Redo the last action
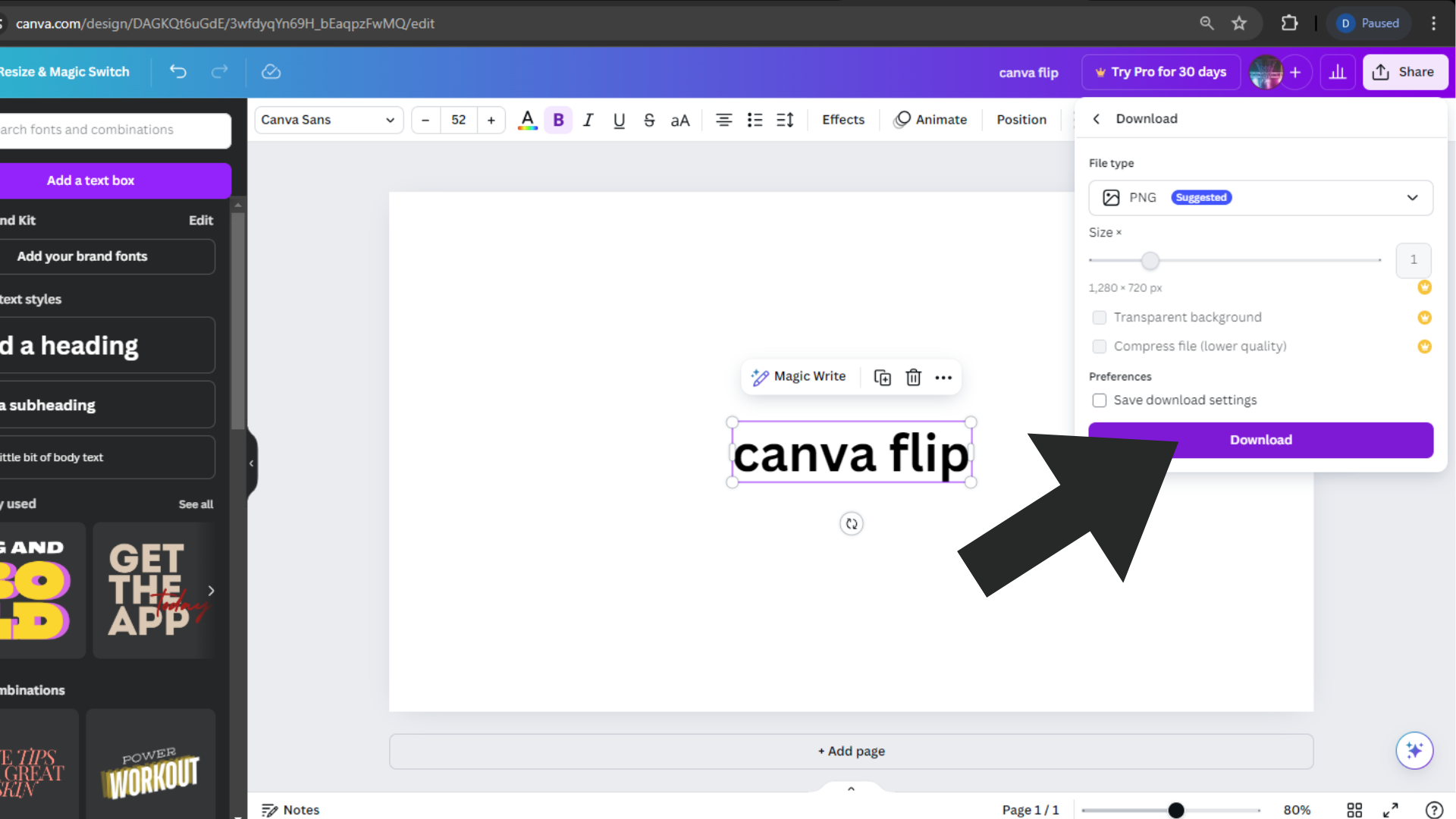 coord(219,71)
